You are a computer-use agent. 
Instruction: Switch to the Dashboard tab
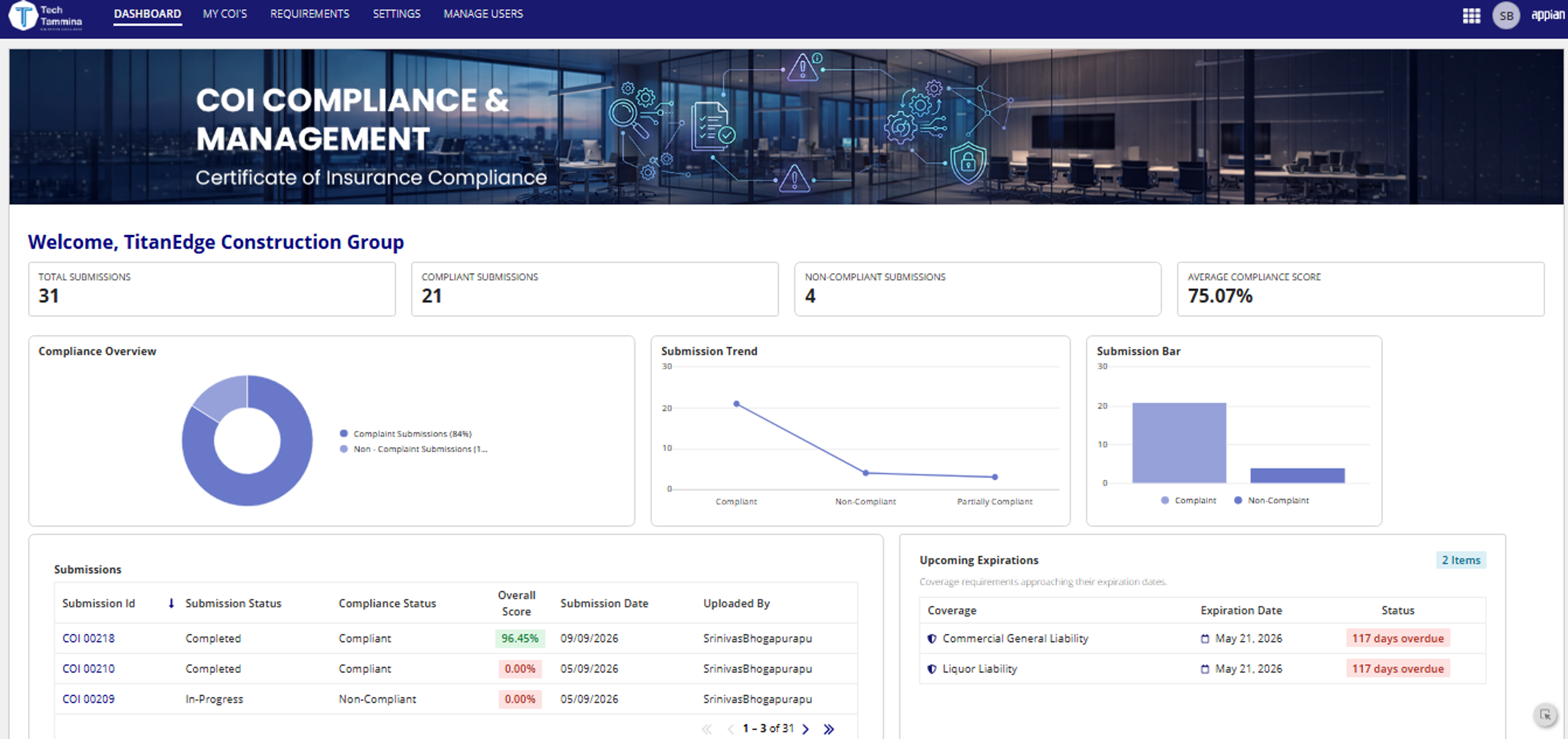147,14
